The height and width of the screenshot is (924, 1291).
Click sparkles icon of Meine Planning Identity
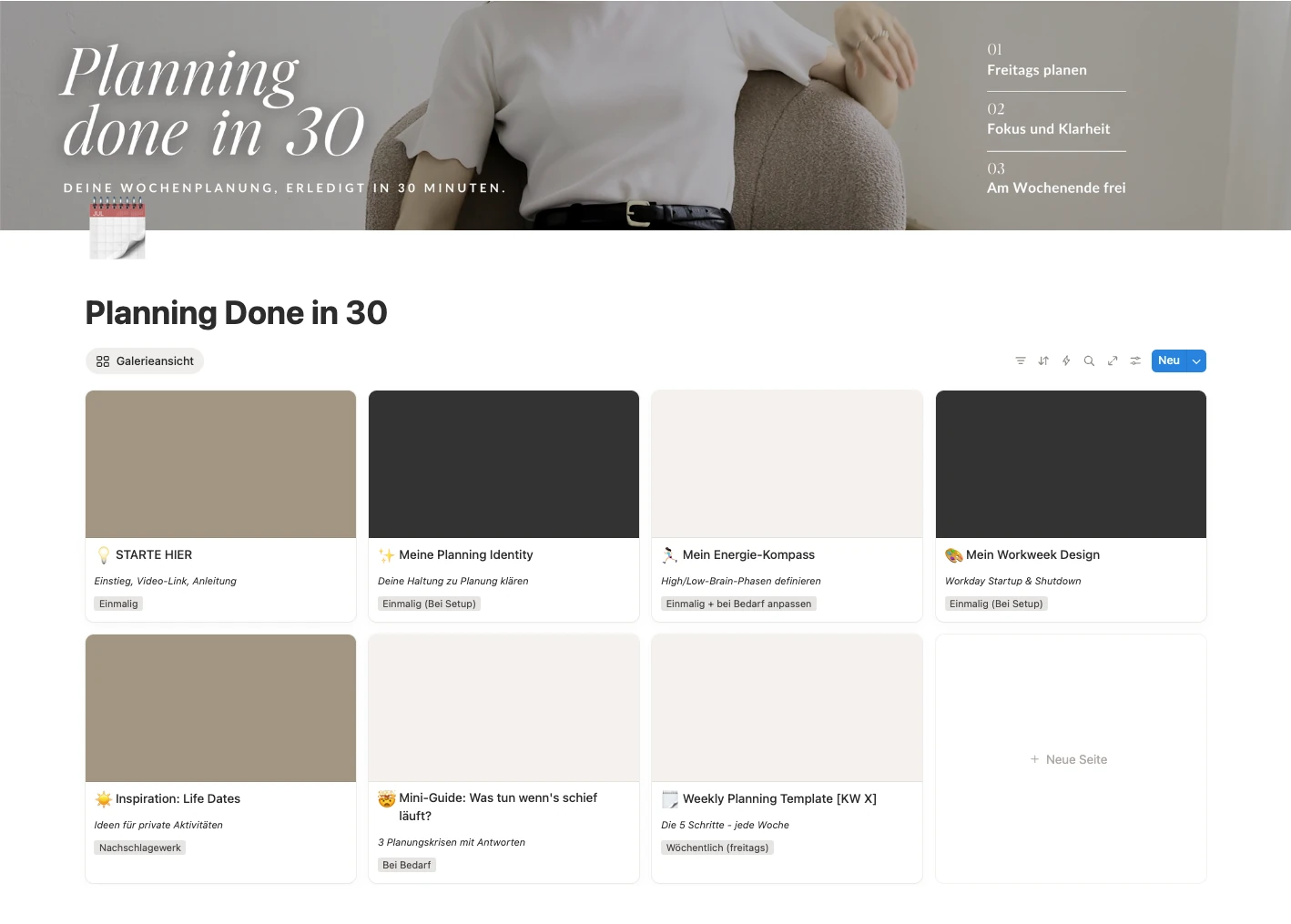[387, 555]
